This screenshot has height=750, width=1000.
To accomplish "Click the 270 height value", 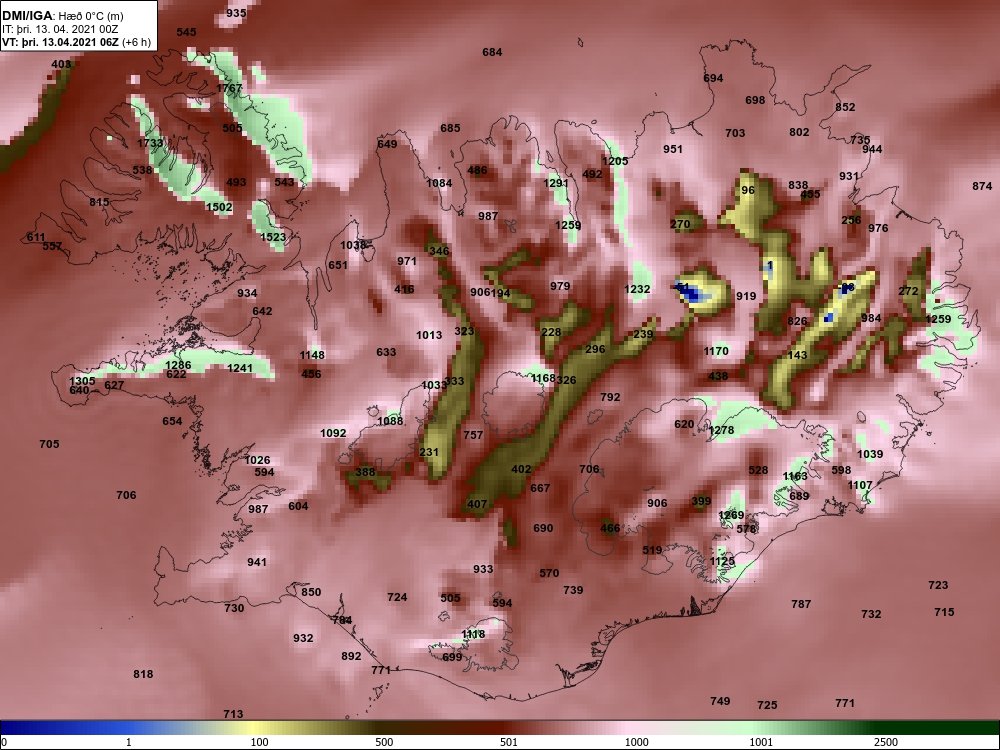I will tap(680, 224).
